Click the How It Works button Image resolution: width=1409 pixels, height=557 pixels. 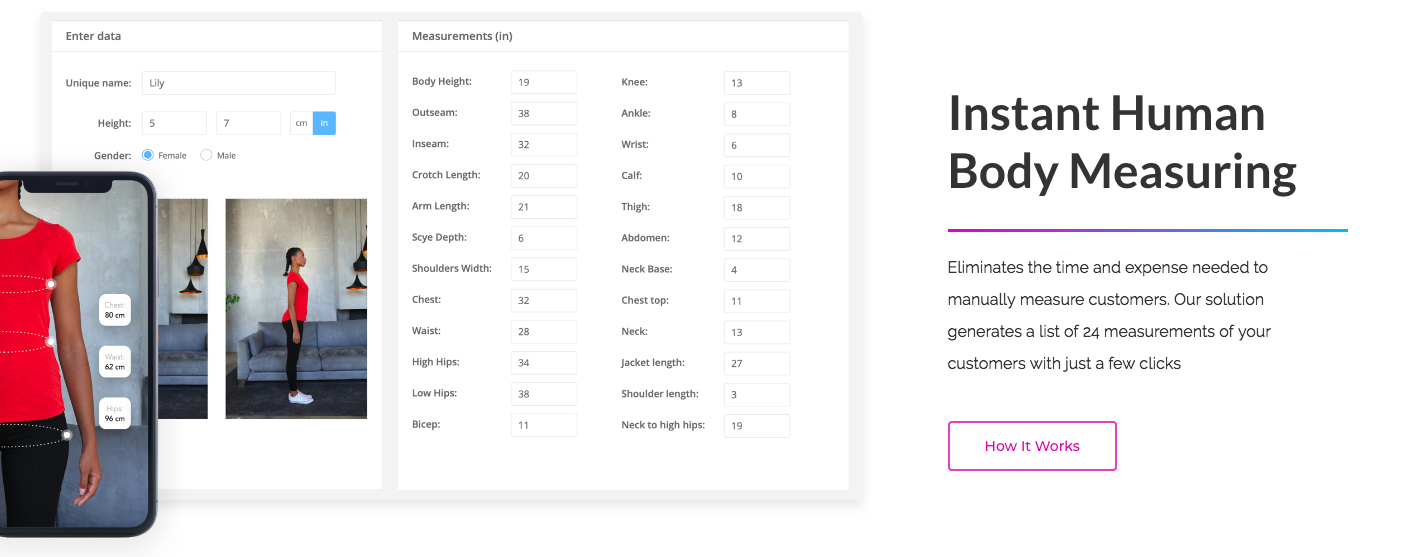click(1031, 446)
